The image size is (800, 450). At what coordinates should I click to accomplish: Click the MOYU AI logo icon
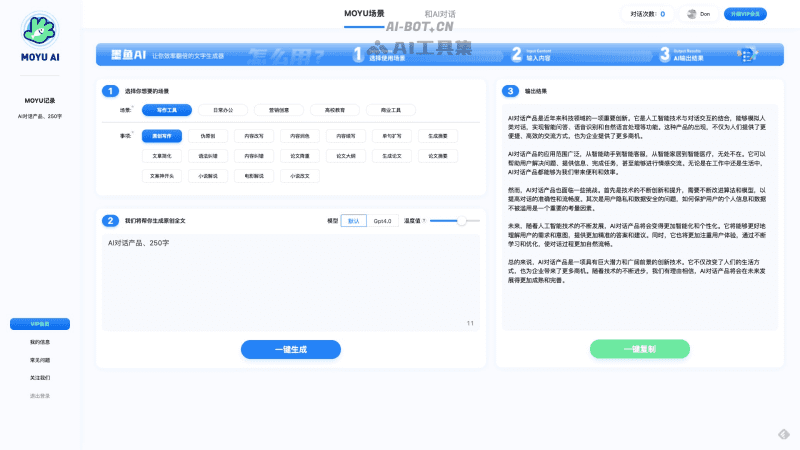click(40, 29)
